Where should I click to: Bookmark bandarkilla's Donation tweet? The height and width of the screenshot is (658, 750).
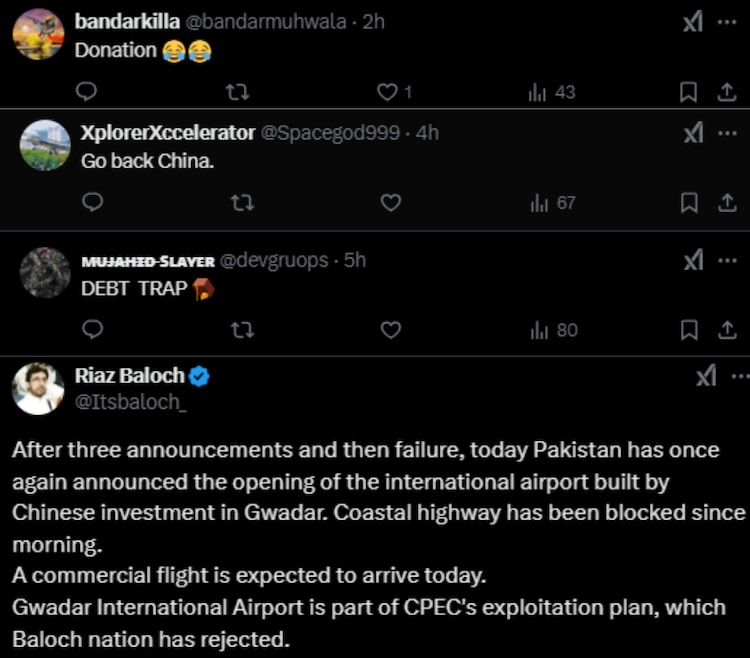click(688, 92)
